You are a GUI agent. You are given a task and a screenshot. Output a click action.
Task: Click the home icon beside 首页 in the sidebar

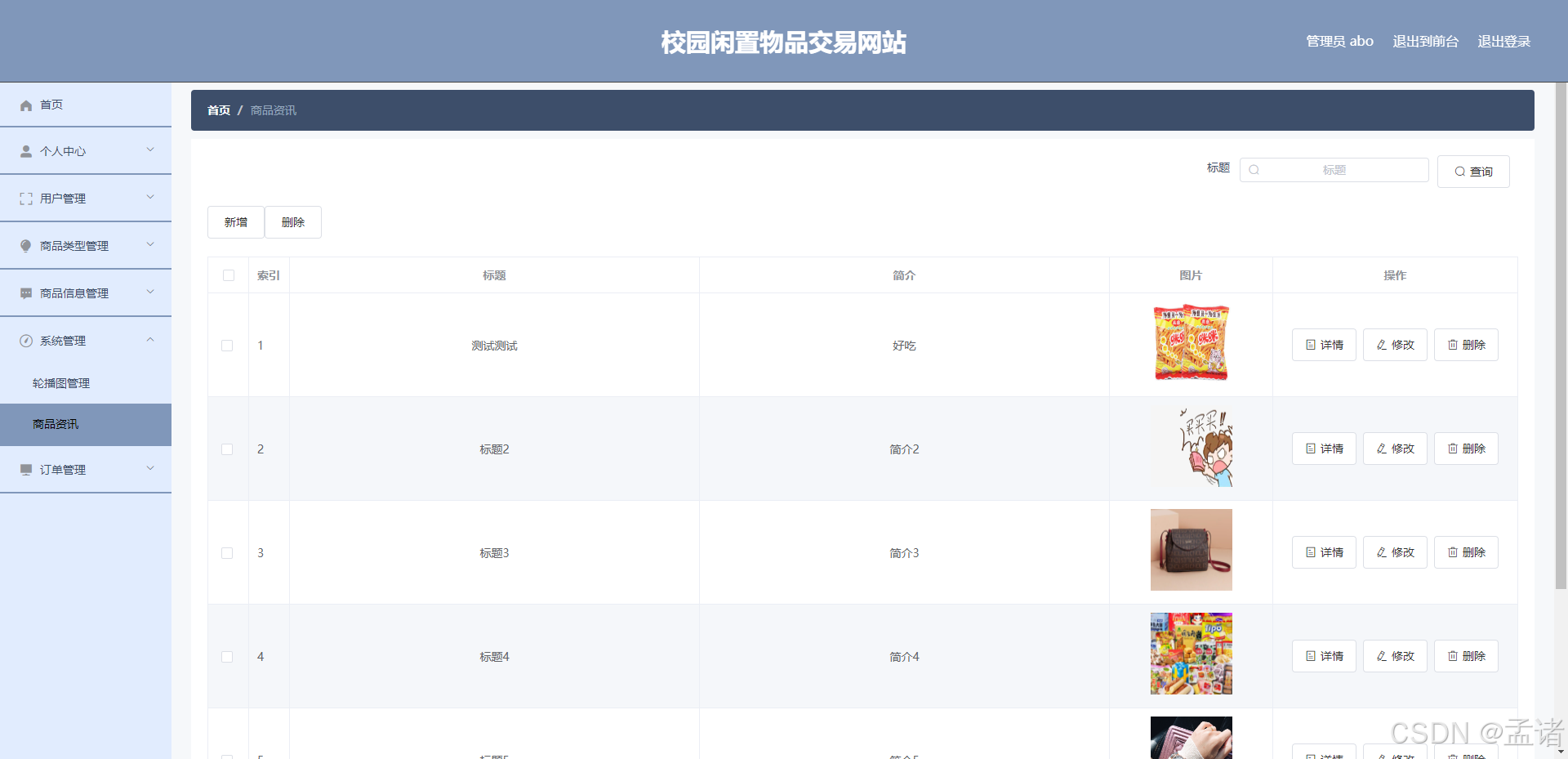(26, 105)
